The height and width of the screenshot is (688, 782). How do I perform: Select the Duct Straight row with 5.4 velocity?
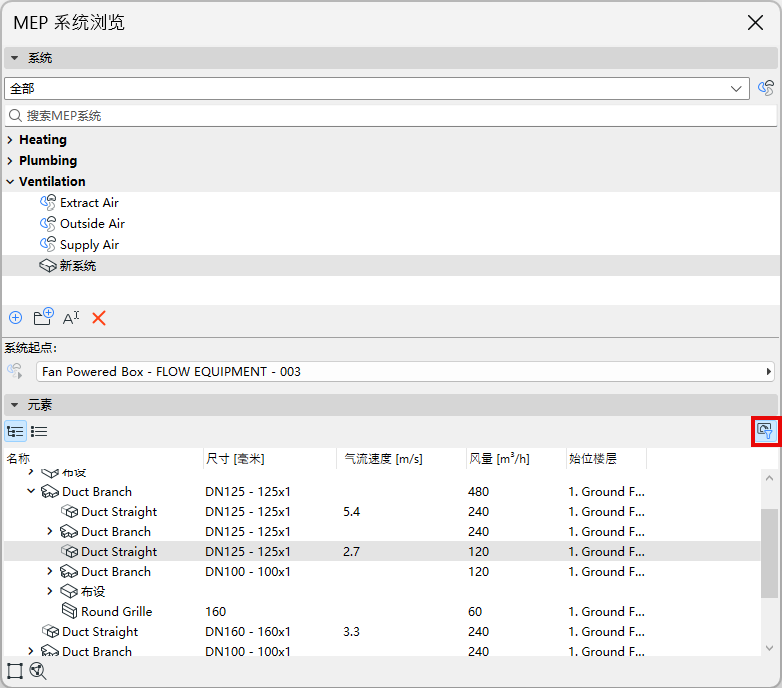[382, 512]
